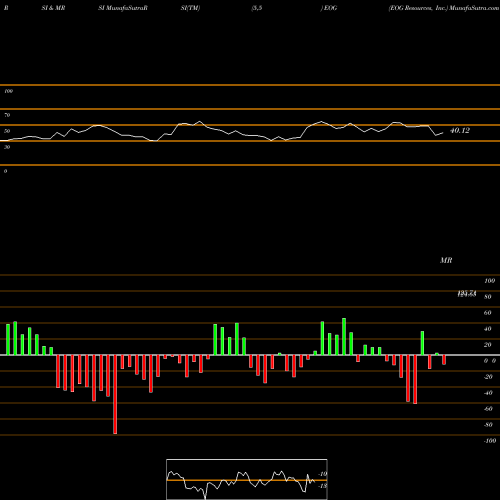The image size is (500, 500).
Task: Click the MR axis label -60
Action: 488,409
